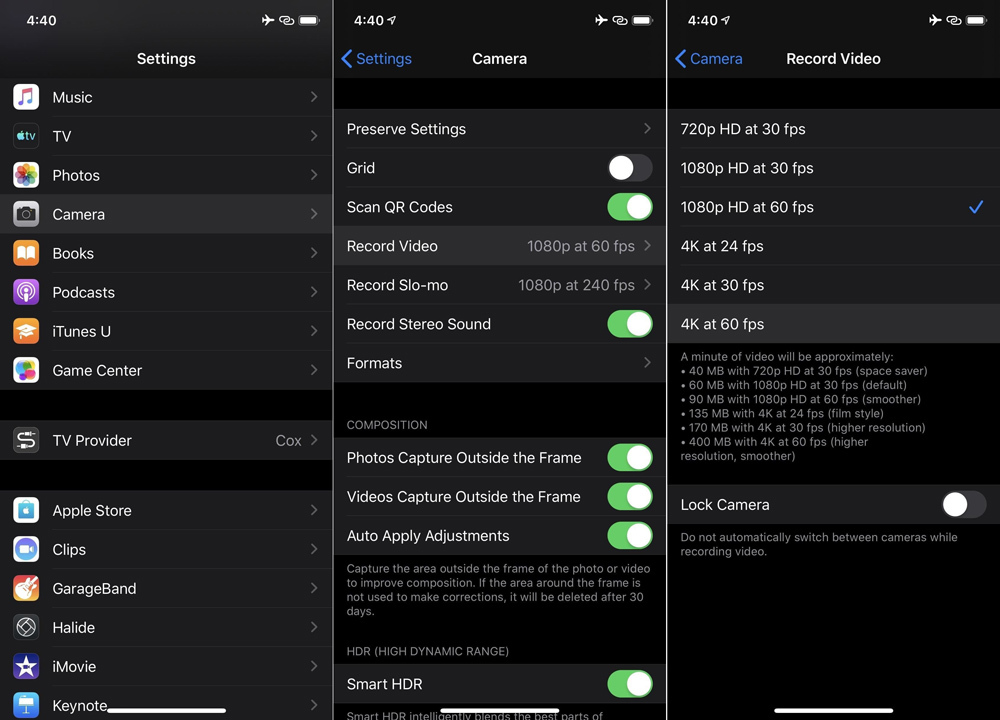Image resolution: width=1000 pixels, height=720 pixels.
Task: Open the Books settings row
Action: tap(166, 253)
